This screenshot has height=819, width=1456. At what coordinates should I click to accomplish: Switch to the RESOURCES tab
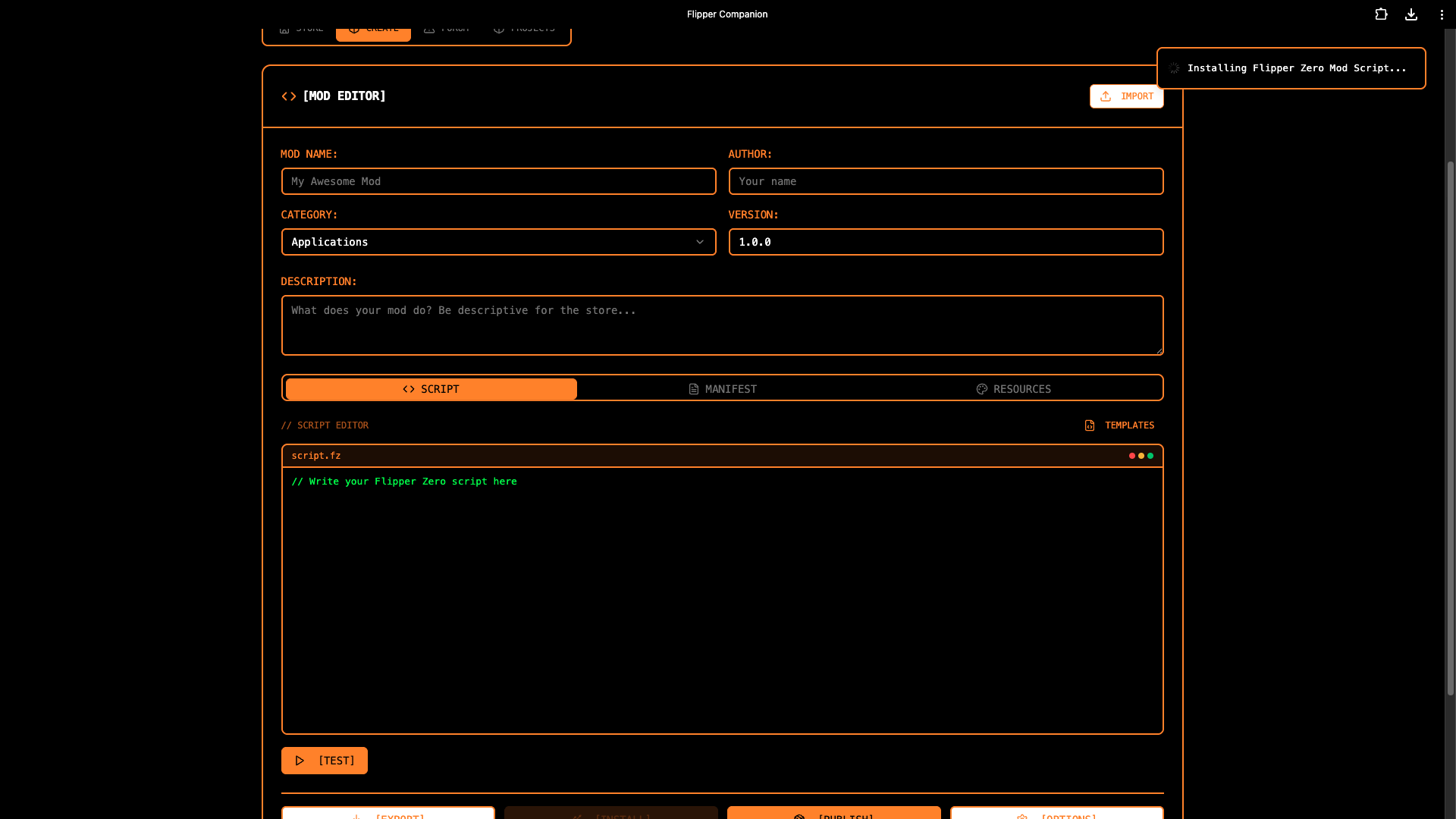[x=1014, y=389]
